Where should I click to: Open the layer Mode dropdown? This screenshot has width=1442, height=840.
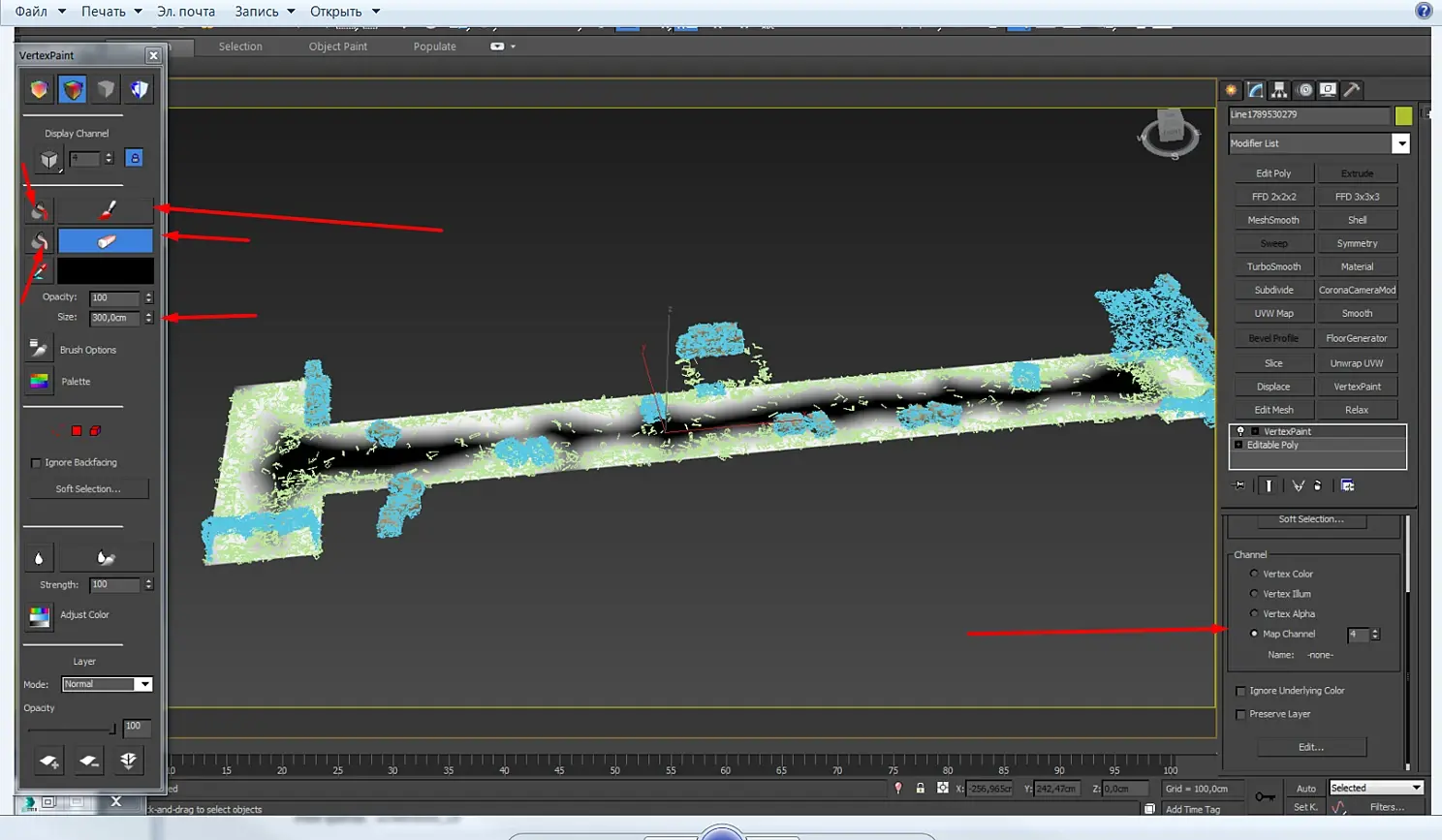[107, 684]
